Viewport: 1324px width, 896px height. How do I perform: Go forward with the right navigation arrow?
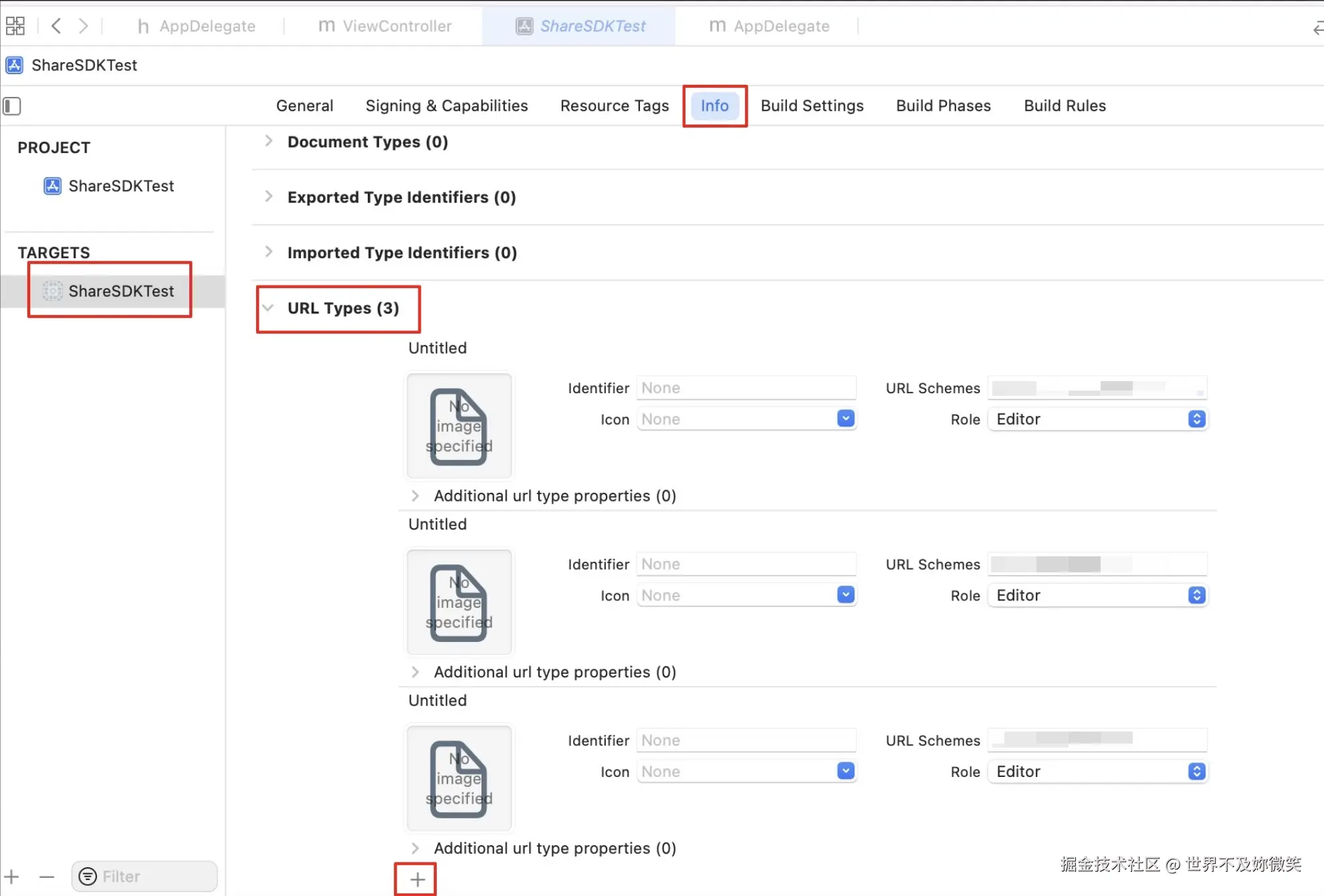[x=83, y=26]
